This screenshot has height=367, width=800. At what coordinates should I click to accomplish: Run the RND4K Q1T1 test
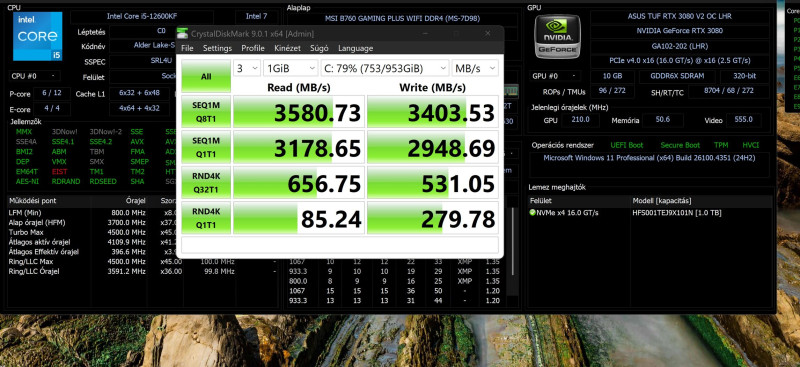[x=206, y=218]
